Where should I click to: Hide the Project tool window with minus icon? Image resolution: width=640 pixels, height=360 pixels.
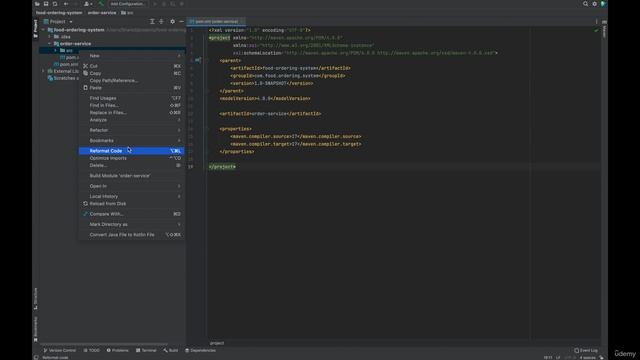[181, 21]
